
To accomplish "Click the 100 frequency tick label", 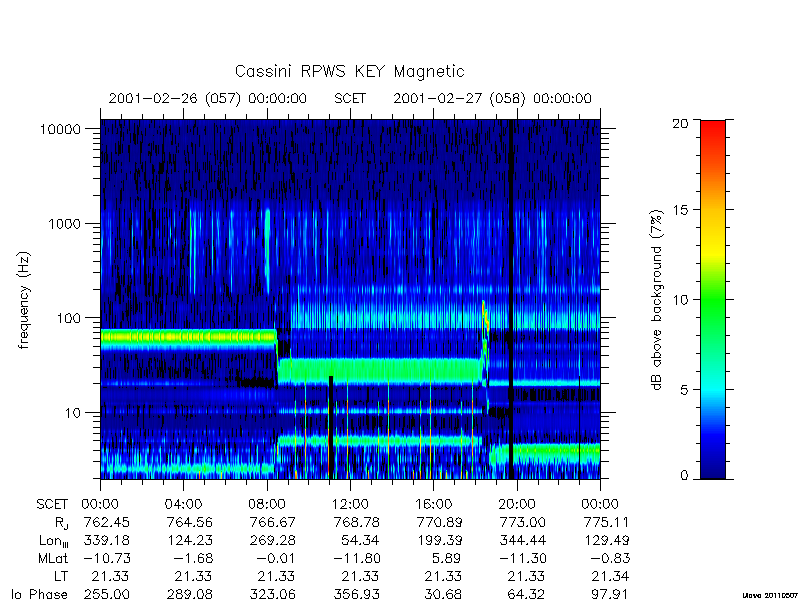I will click(69, 318).
